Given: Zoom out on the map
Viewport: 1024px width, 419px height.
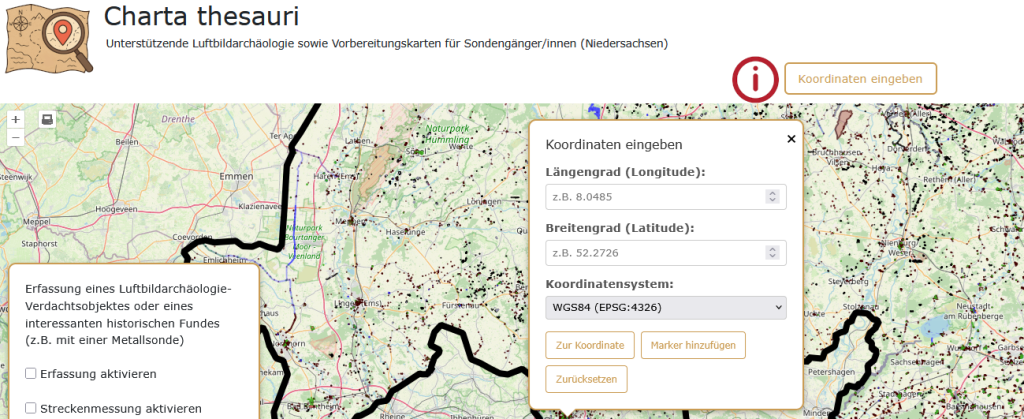Looking at the screenshot, I should pos(16,137).
